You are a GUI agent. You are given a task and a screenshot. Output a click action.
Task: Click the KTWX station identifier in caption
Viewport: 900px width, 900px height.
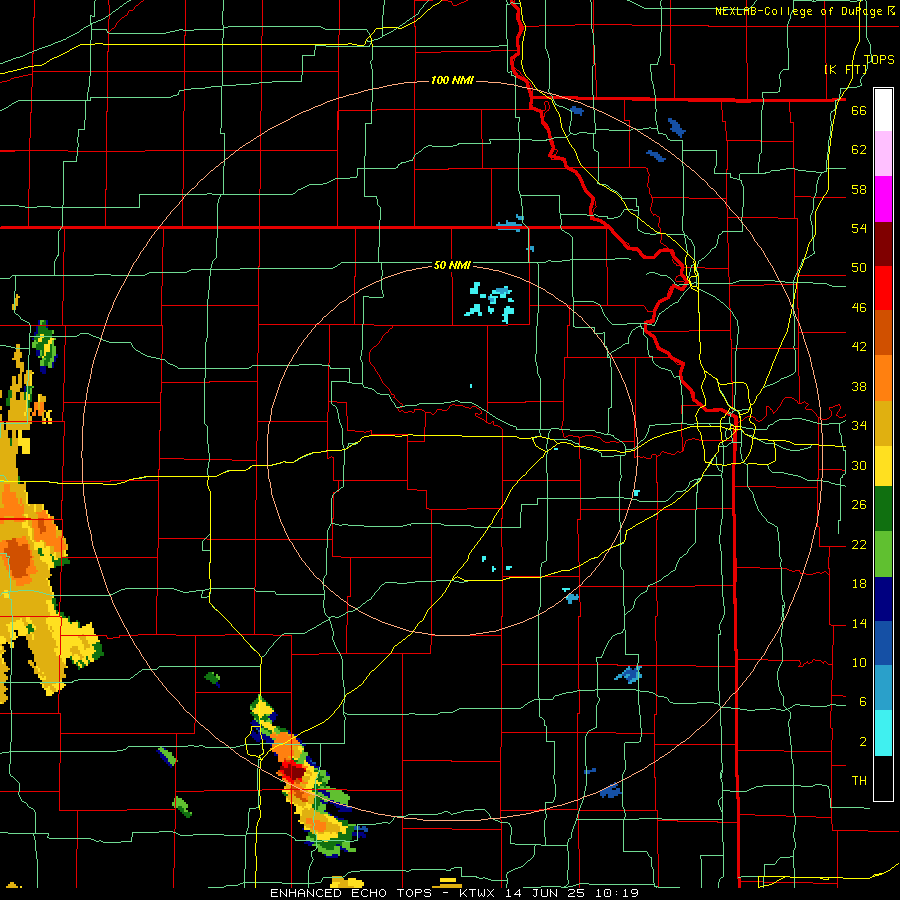pyautogui.click(x=479, y=893)
